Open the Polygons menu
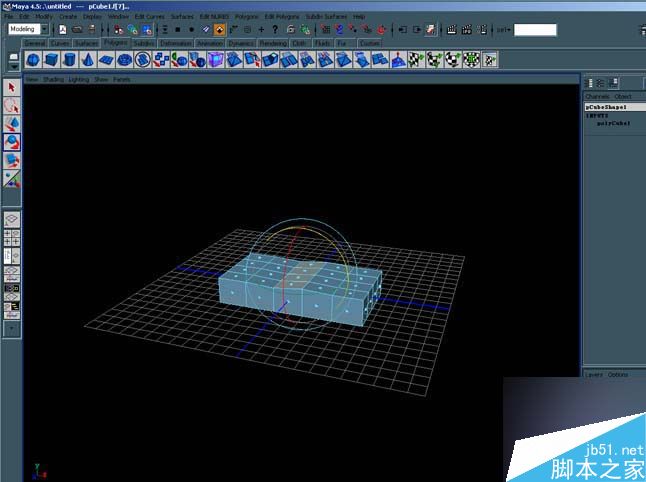Screen dimensions: 646x482 point(247,16)
